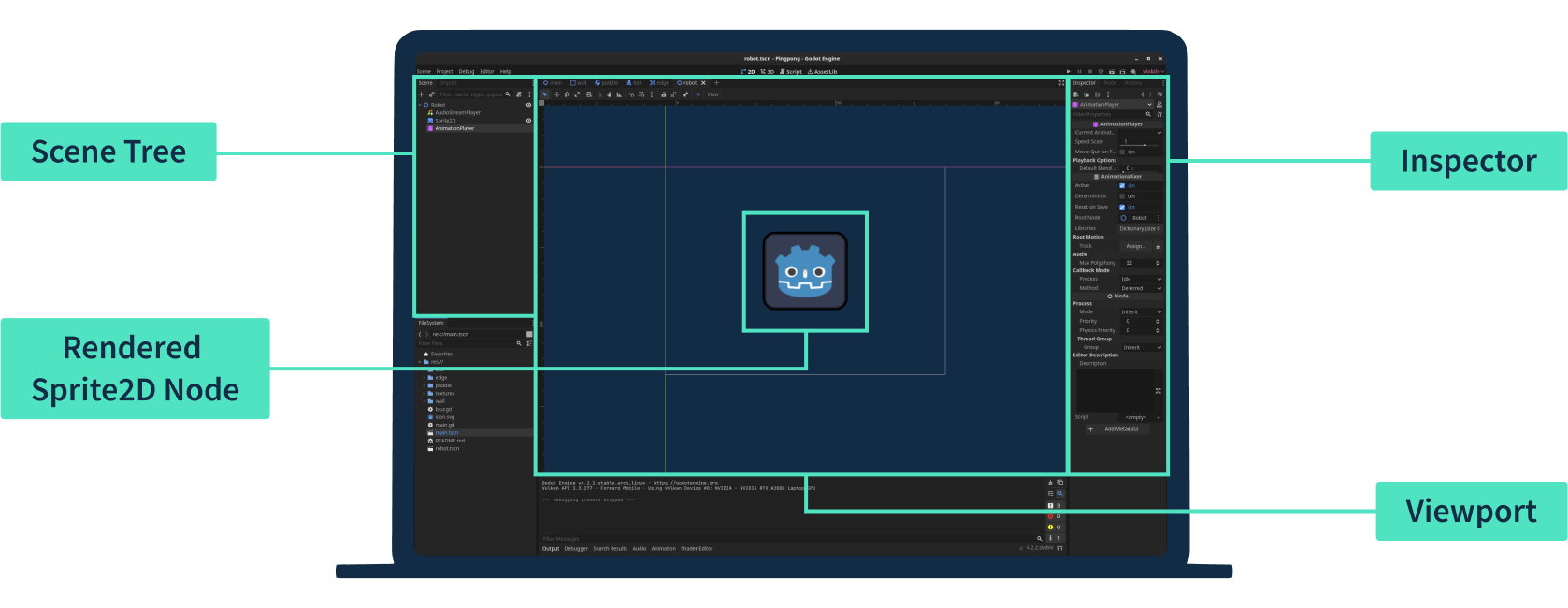Toggle visibility of the Robot node

(528, 105)
